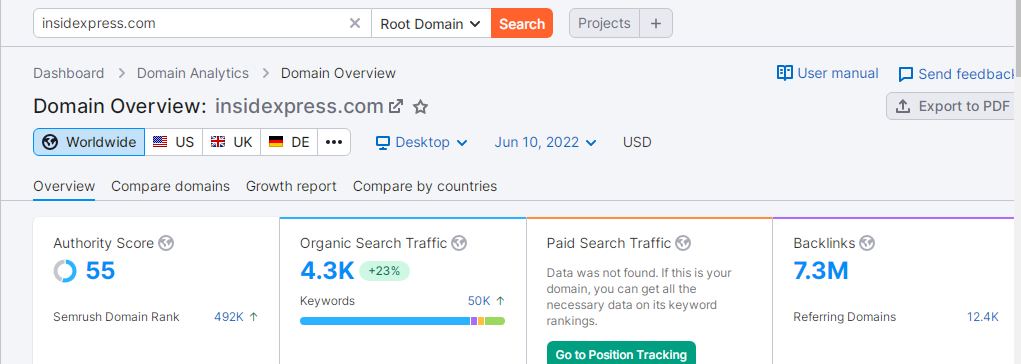The height and width of the screenshot is (364, 1021).
Task: Go to Dashboard breadcrumb
Action: (x=68, y=73)
